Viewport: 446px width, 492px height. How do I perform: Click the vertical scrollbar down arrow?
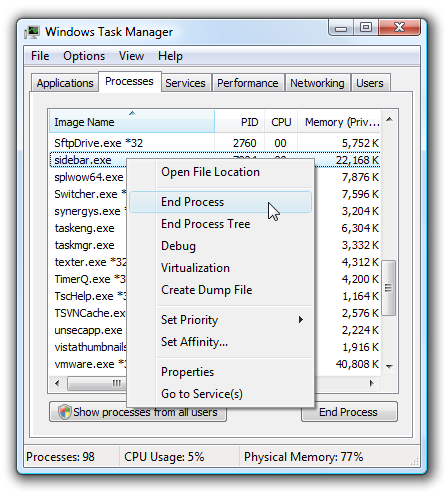point(389,367)
